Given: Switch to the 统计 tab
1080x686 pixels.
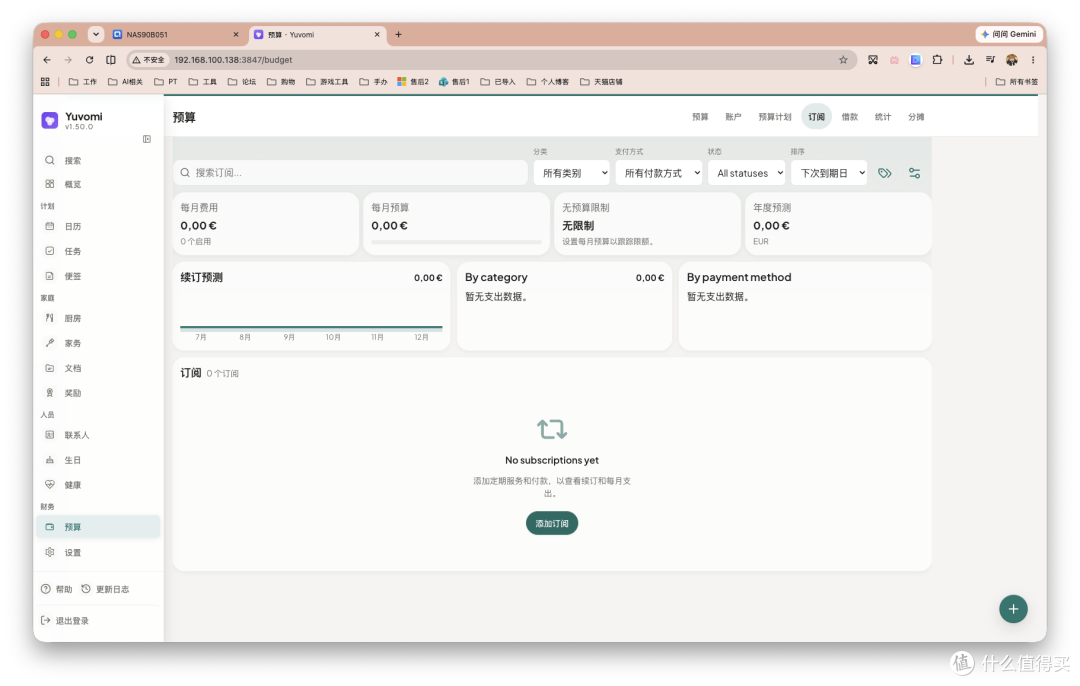Looking at the screenshot, I should click(882, 117).
